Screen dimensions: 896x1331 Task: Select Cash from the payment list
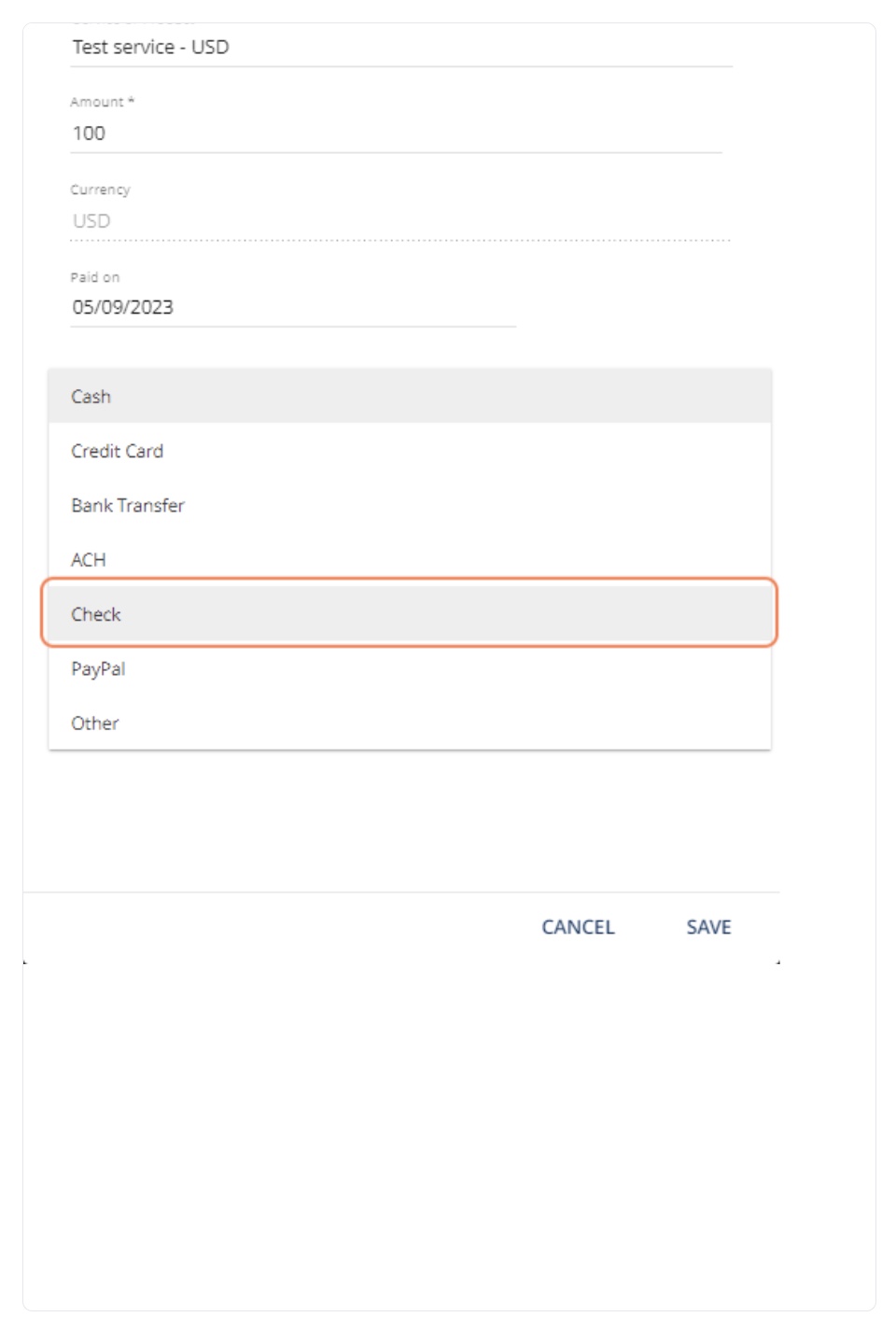[410, 396]
